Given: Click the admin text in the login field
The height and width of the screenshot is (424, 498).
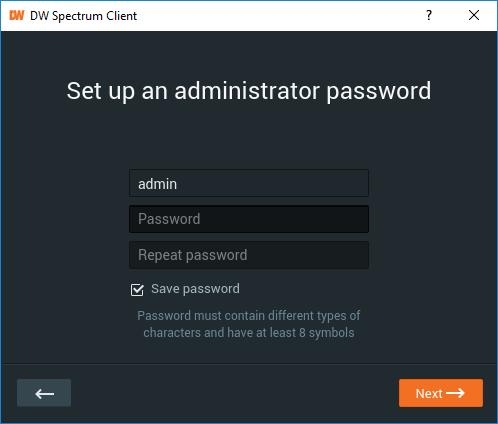Looking at the screenshot, I should (x=157, y=184).
